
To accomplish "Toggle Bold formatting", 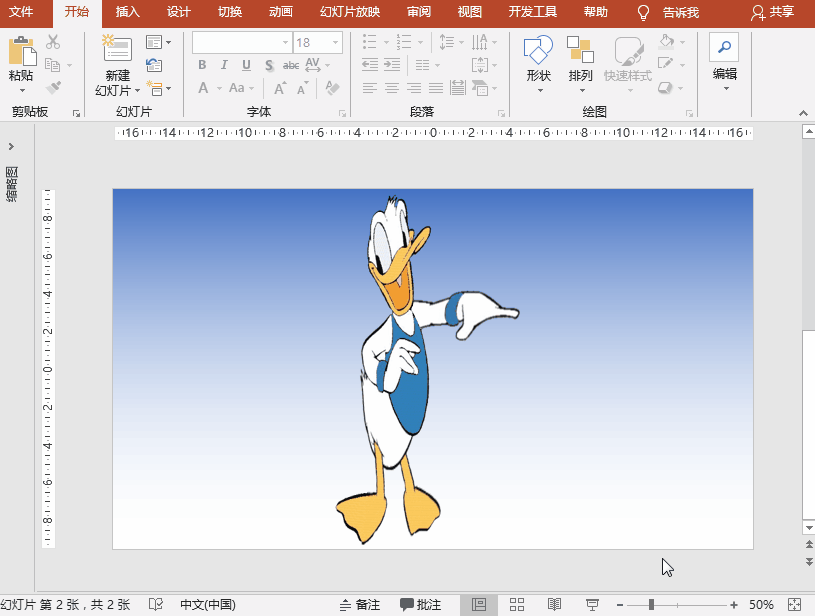I will (x=202, y=65).
